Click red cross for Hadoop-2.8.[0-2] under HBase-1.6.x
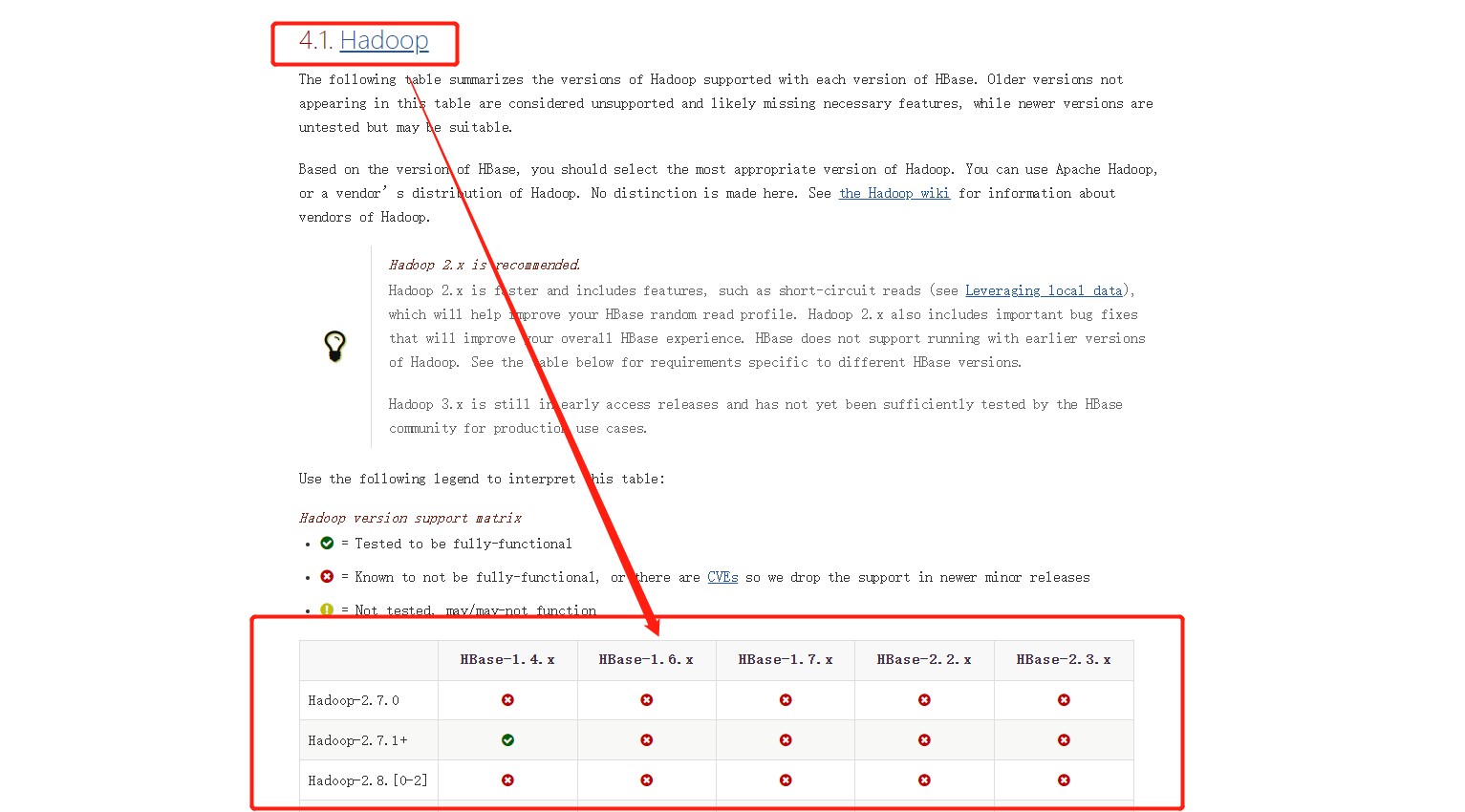Screen dimensions: 1465x812 coord(647,780)
